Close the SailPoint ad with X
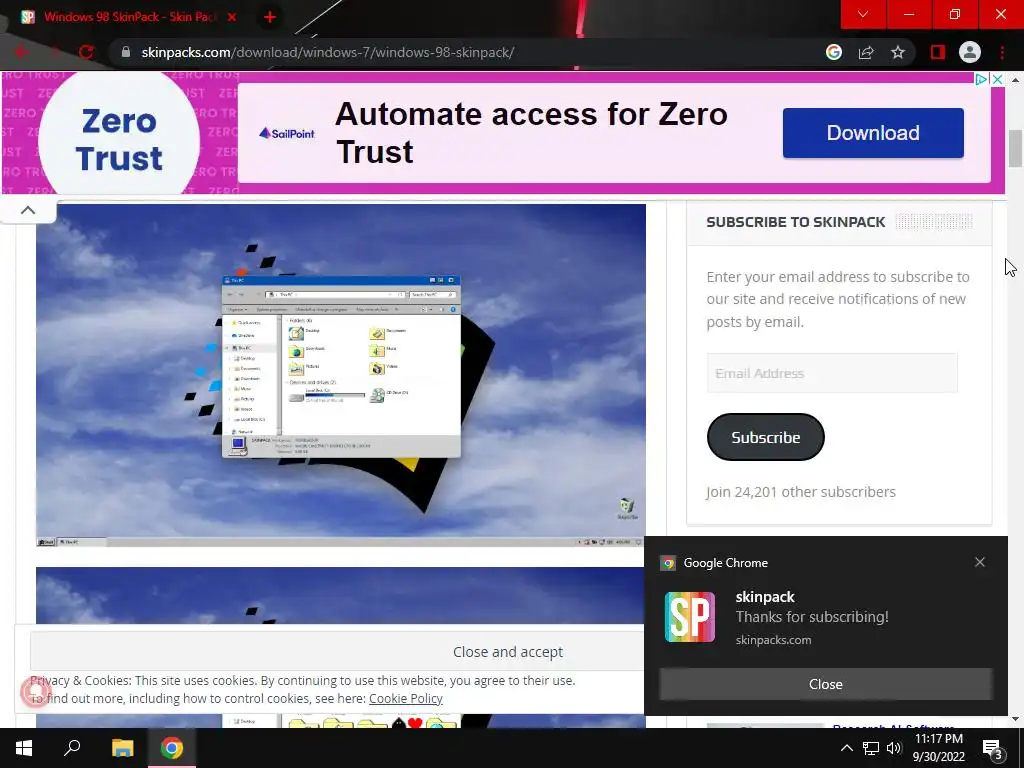 pos(997,79)
